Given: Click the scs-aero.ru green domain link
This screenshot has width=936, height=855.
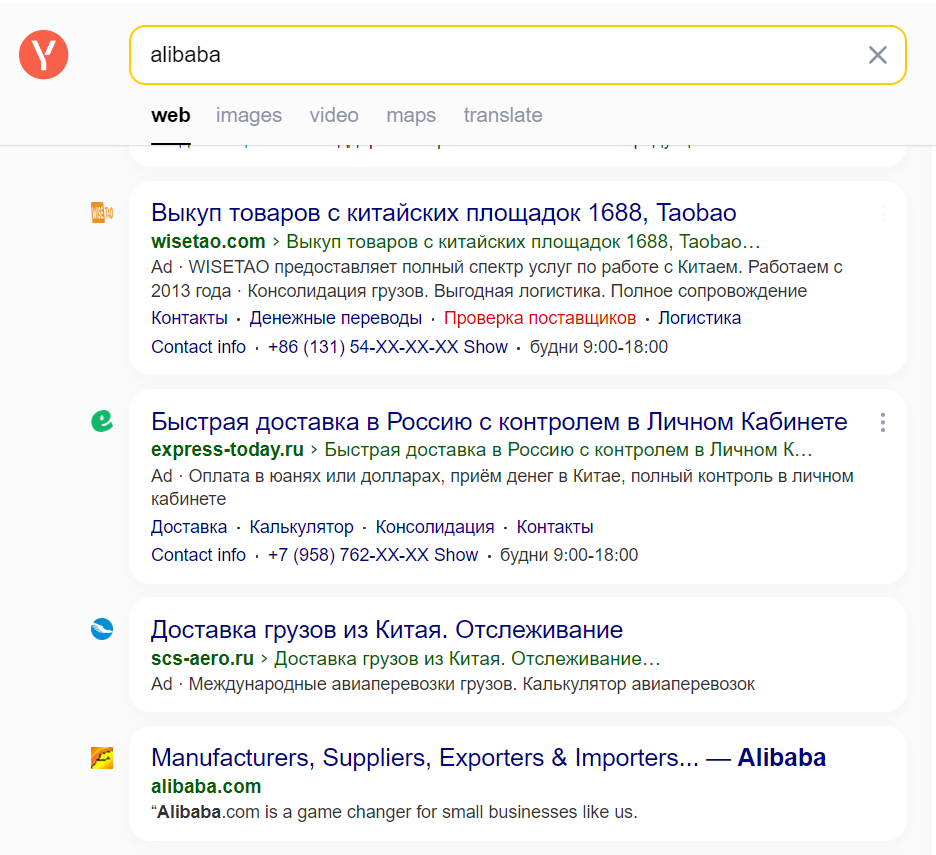Looking at the screenshot, I should [x=202, y=658].
